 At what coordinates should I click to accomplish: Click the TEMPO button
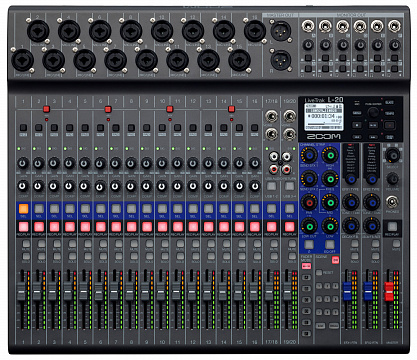pyautogui.click(x=389, y=113)
